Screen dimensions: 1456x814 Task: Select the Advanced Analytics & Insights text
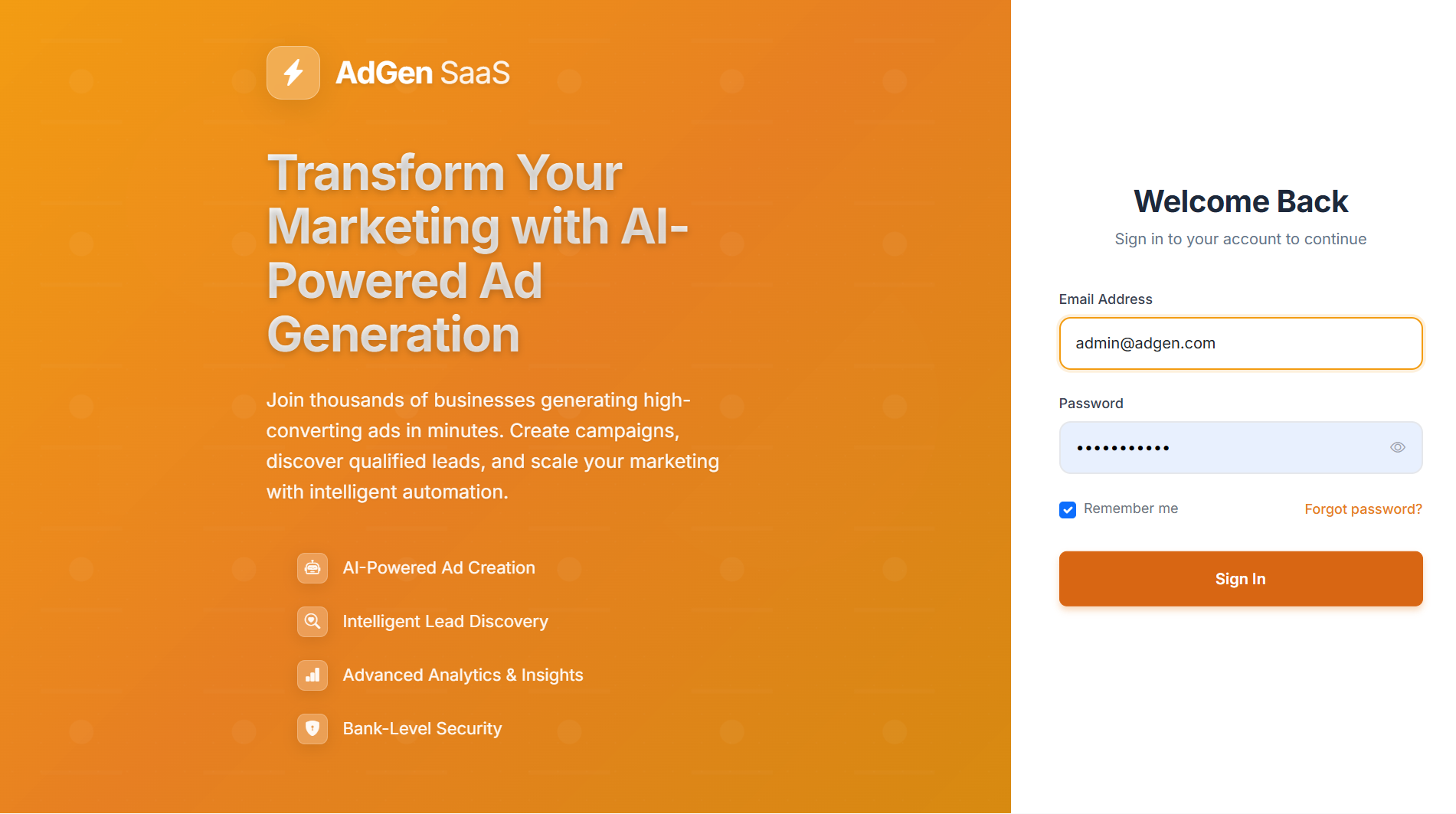pos(463,675)
